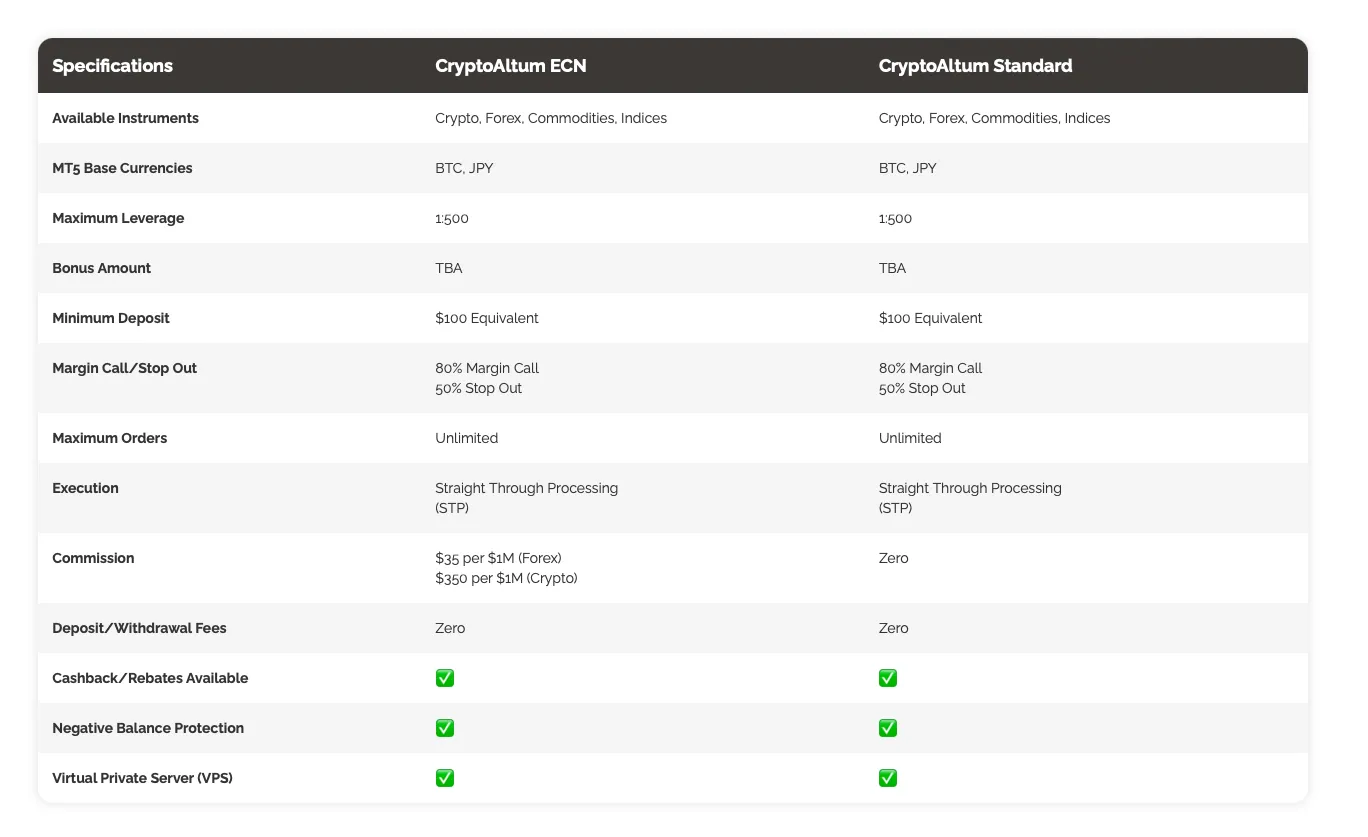This screenshot has width=1368, height=837.
Task: Click ECN Virtual Private Server checkmark
Action: 445,778
